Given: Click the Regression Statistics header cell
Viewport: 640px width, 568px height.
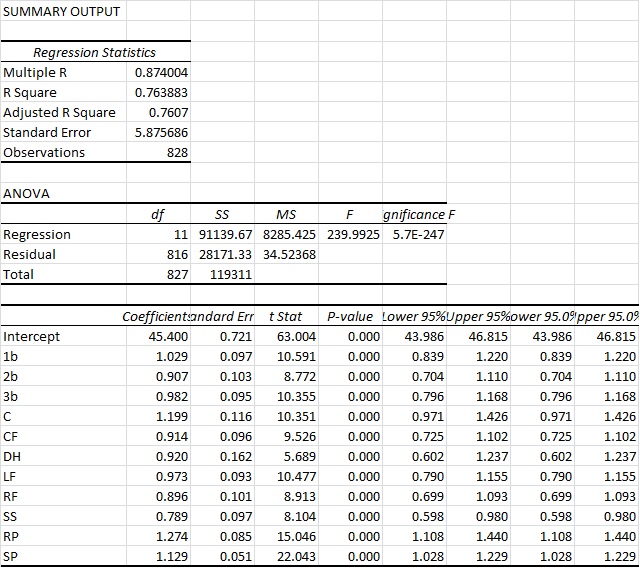Looking at the screenshot, I should [x=94, y=52].
